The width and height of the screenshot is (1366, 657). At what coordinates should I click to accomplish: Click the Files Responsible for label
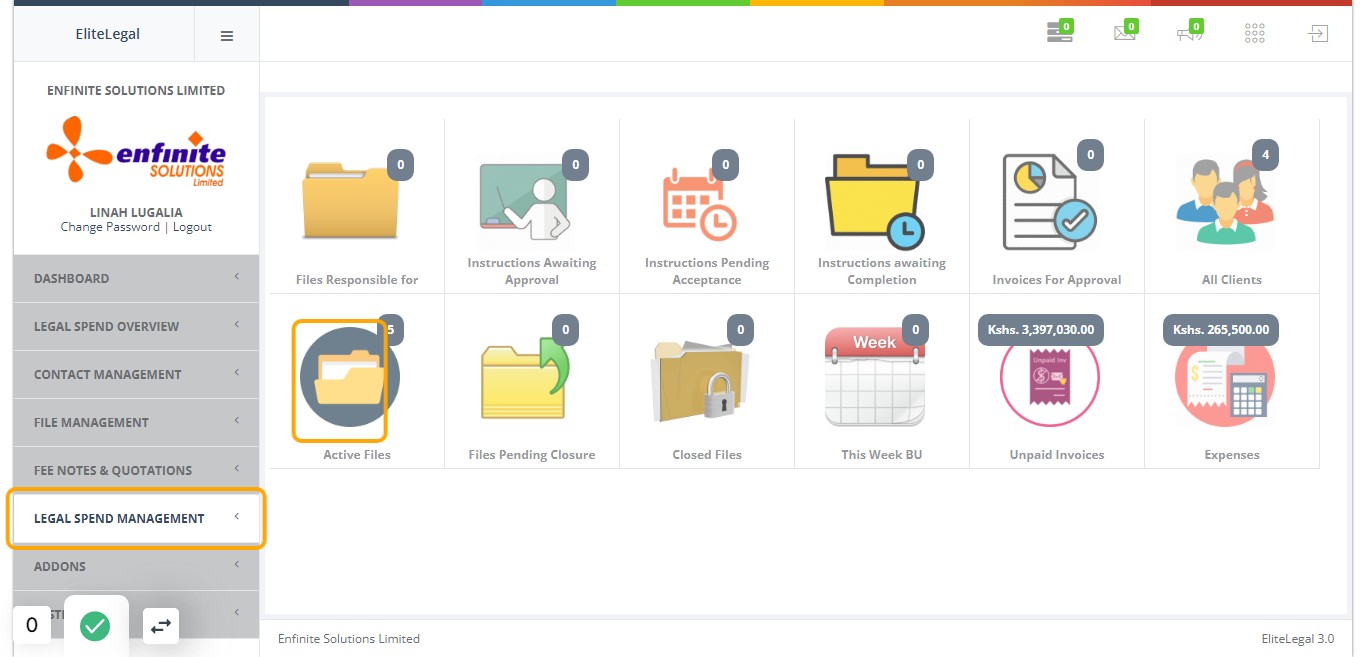357,280
